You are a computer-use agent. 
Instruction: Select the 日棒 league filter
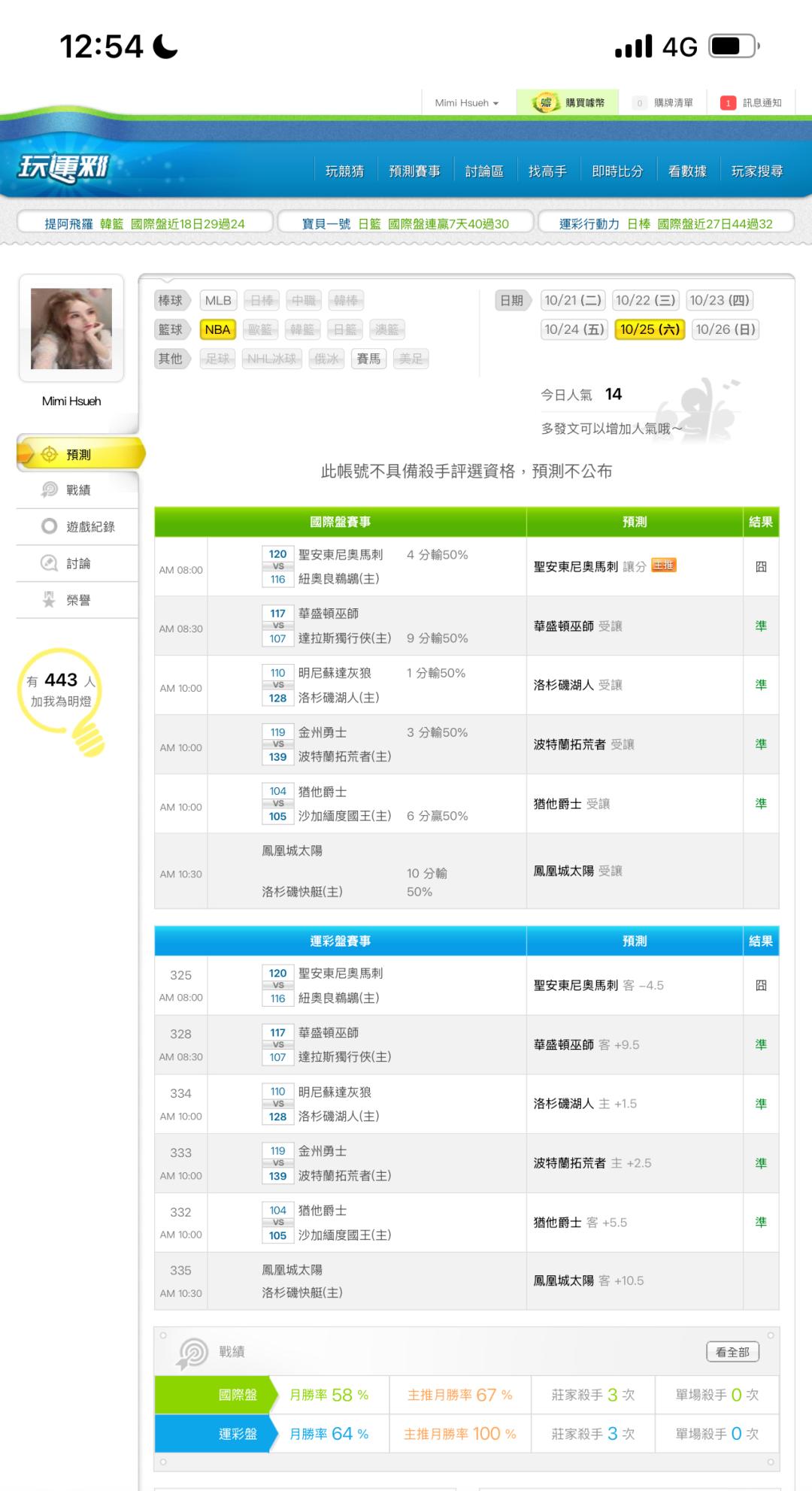pos(262,301)
